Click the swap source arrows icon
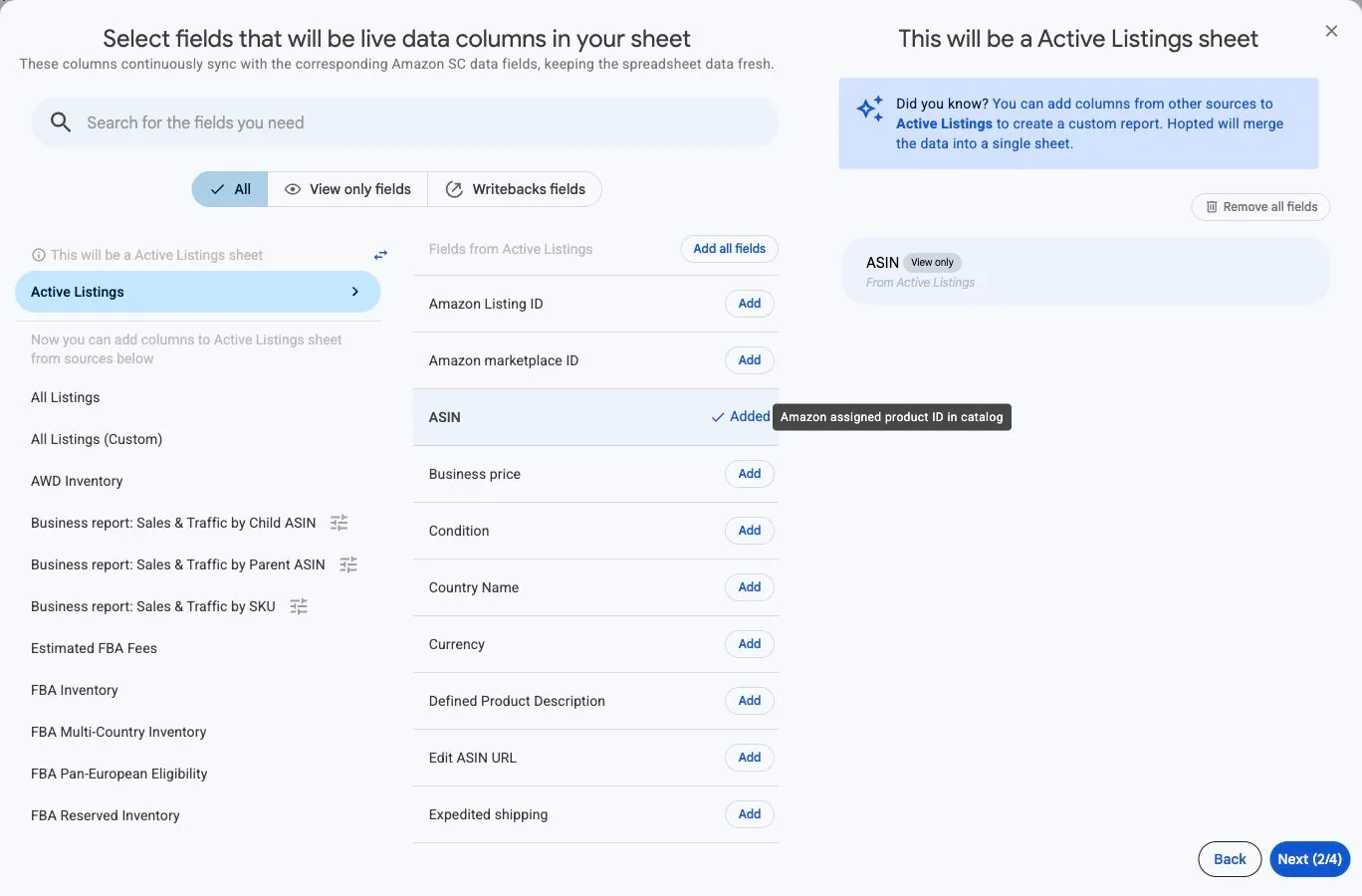Viewport: 1362px width, 896px height. (x=380, y=255)
